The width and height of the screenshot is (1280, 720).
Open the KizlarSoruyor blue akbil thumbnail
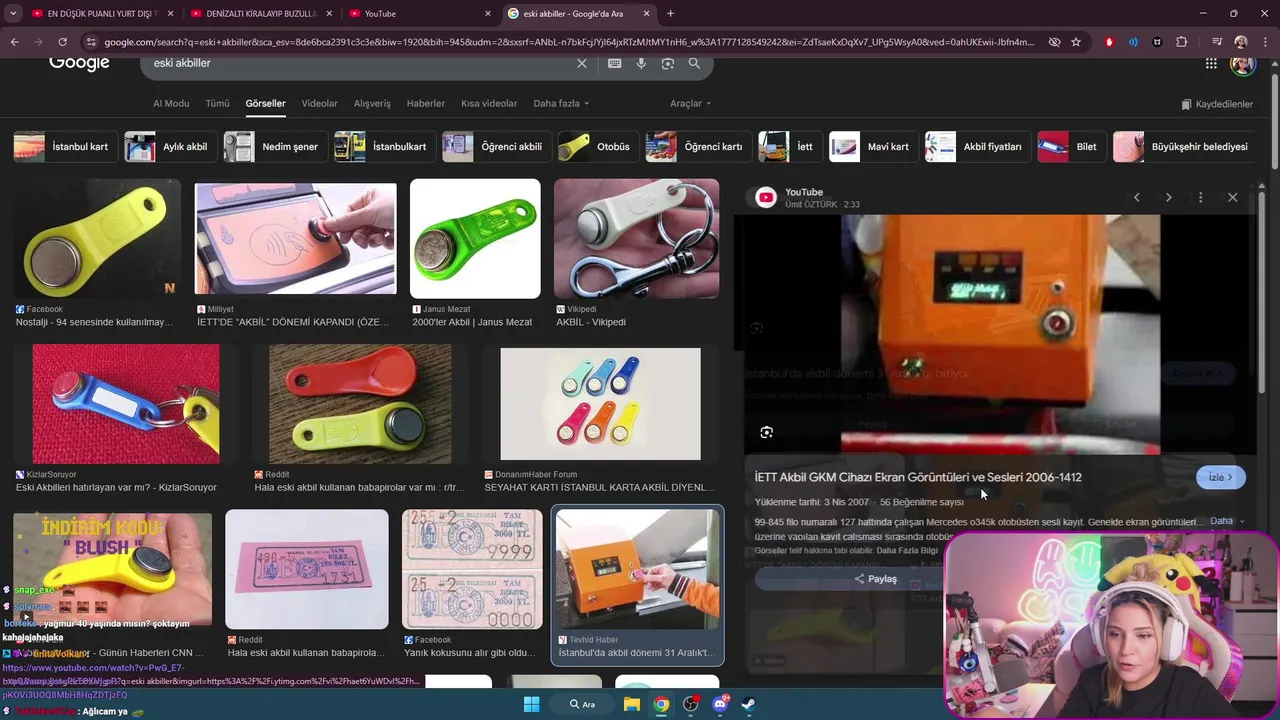pyautogui.click(x=126, y=404)
